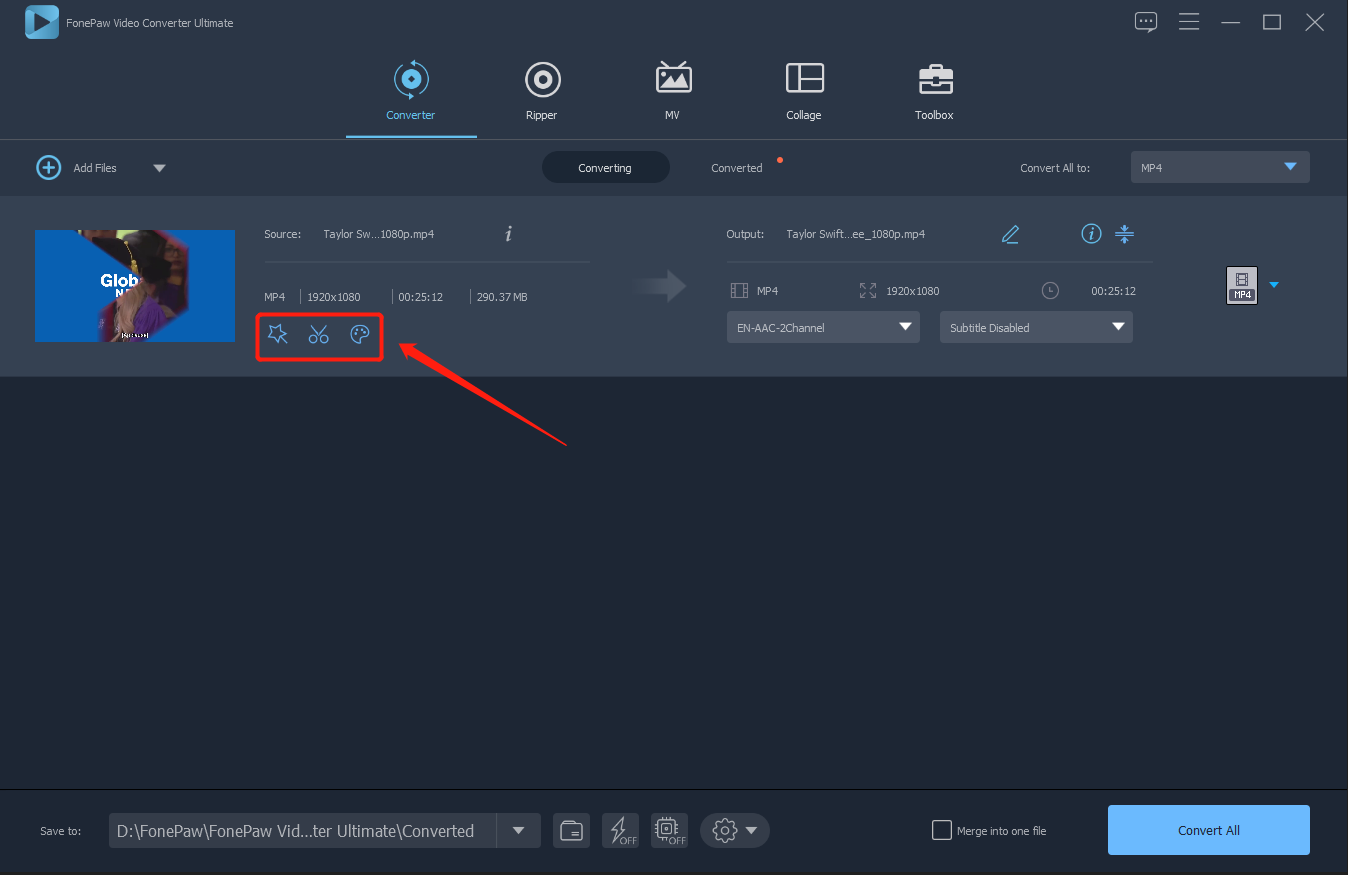Click the compress video icon
The height and width of the screenshot is (875, 1348).
[x=1124, y=234]
